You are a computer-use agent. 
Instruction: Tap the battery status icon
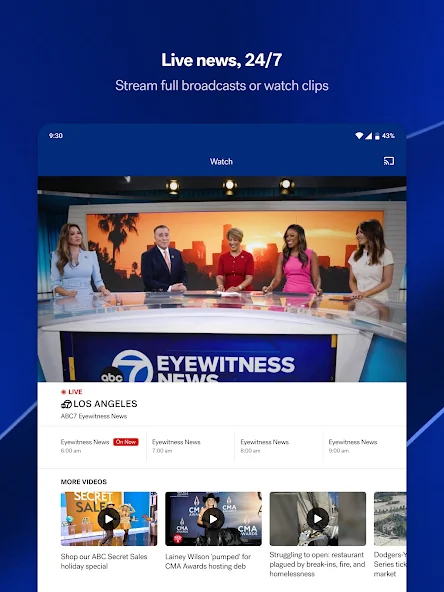[377, 136]
